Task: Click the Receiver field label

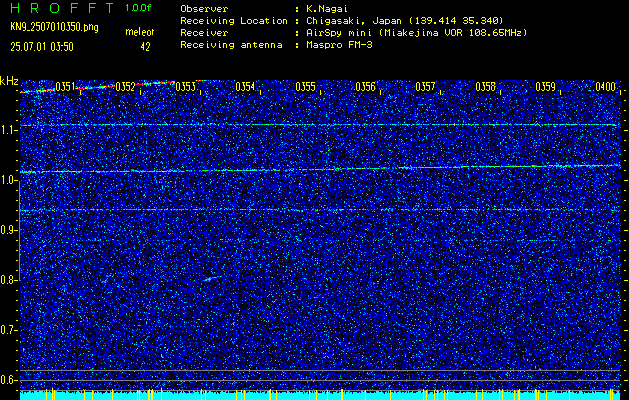Action: click(204, 32)
